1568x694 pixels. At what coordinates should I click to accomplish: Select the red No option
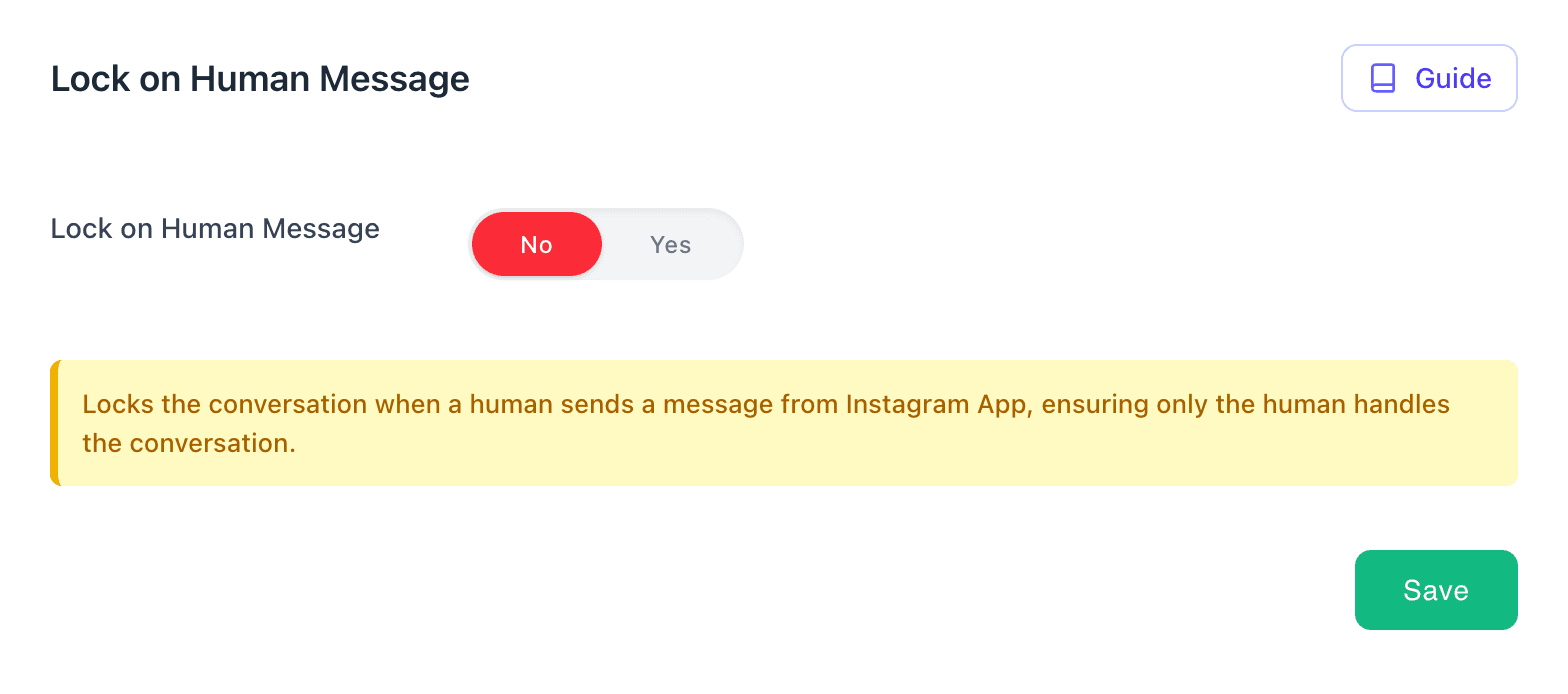[x=537, y=245]
